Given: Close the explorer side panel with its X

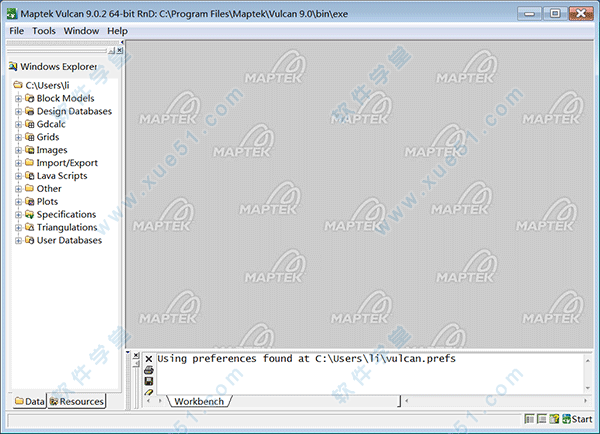Looking at the screenshot, I should click(x=120, y=51).
